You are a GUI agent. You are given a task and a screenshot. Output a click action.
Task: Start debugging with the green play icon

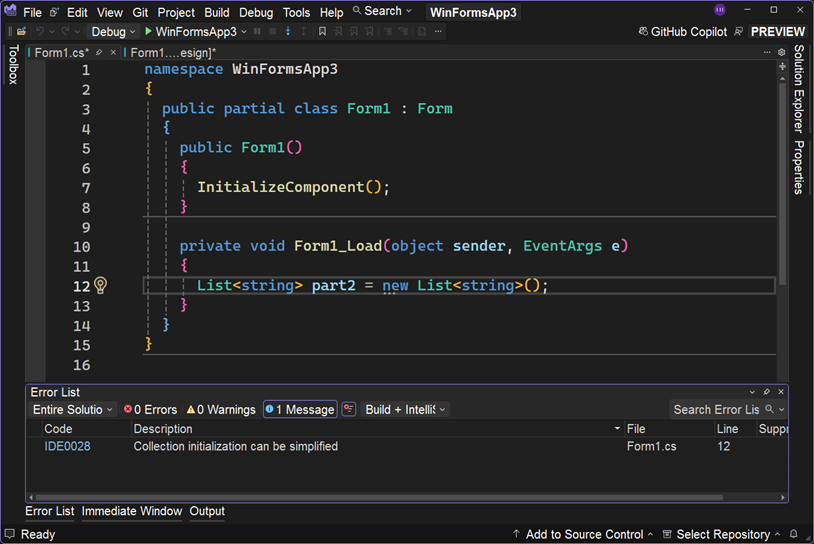148,32
